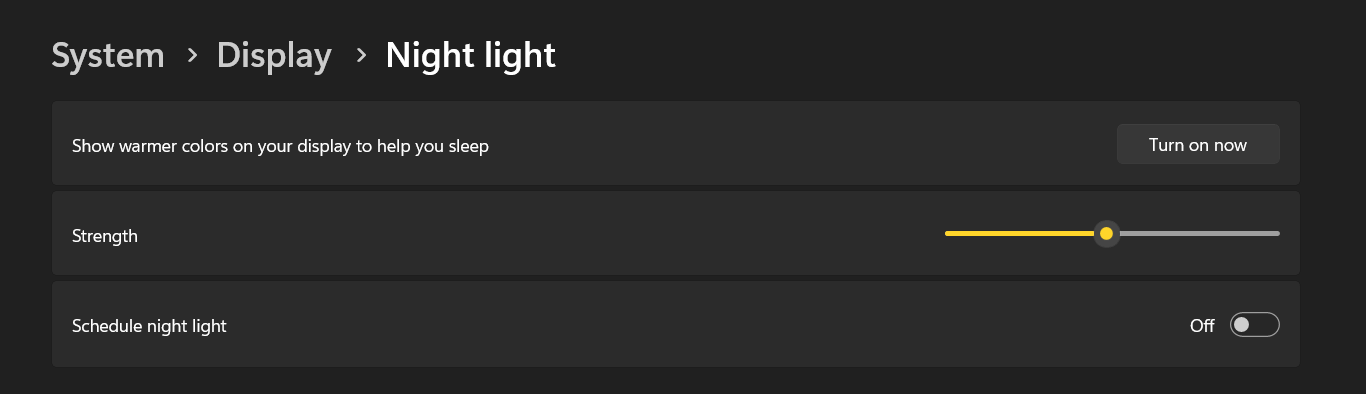Screen dimensions: 1366x394
Task: Set Strength slider to its minimum end
Action: click(947, 234)
